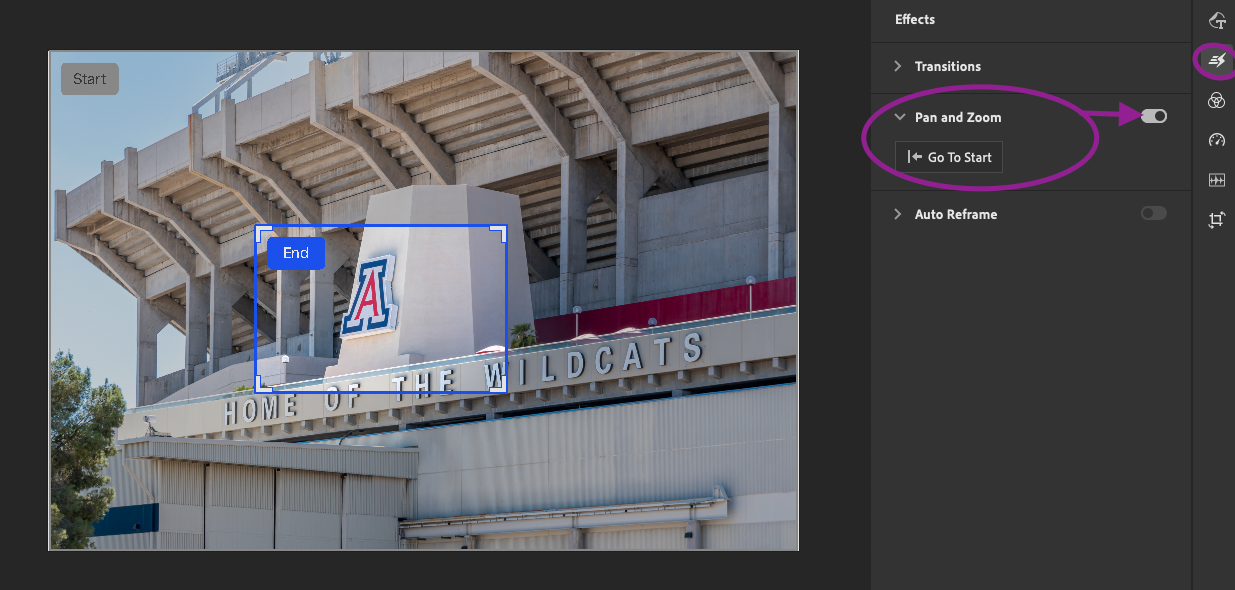
Task: Open the text and shapes panel icon
Action: [1216, 20]
